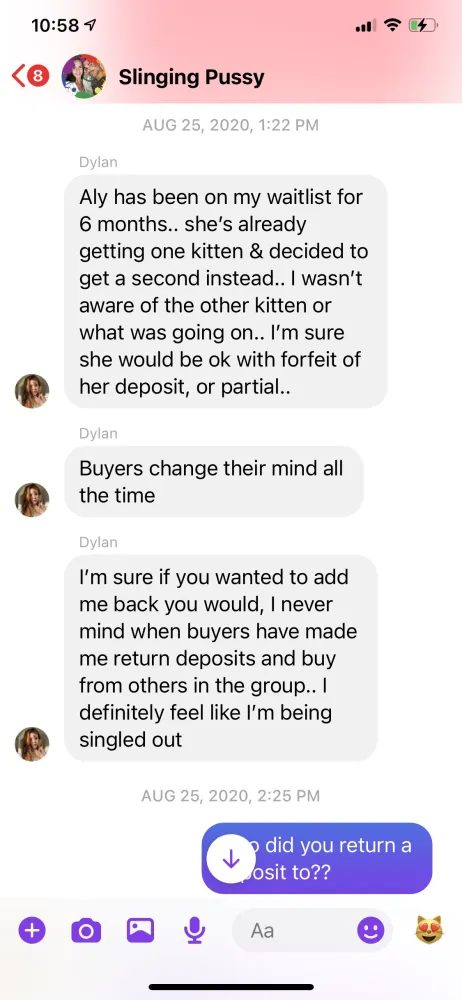The image size is (462, 1000).
Task: Tap Dylan's avatar beside 'Buyers change their mind'
Action: click(32, 500)
